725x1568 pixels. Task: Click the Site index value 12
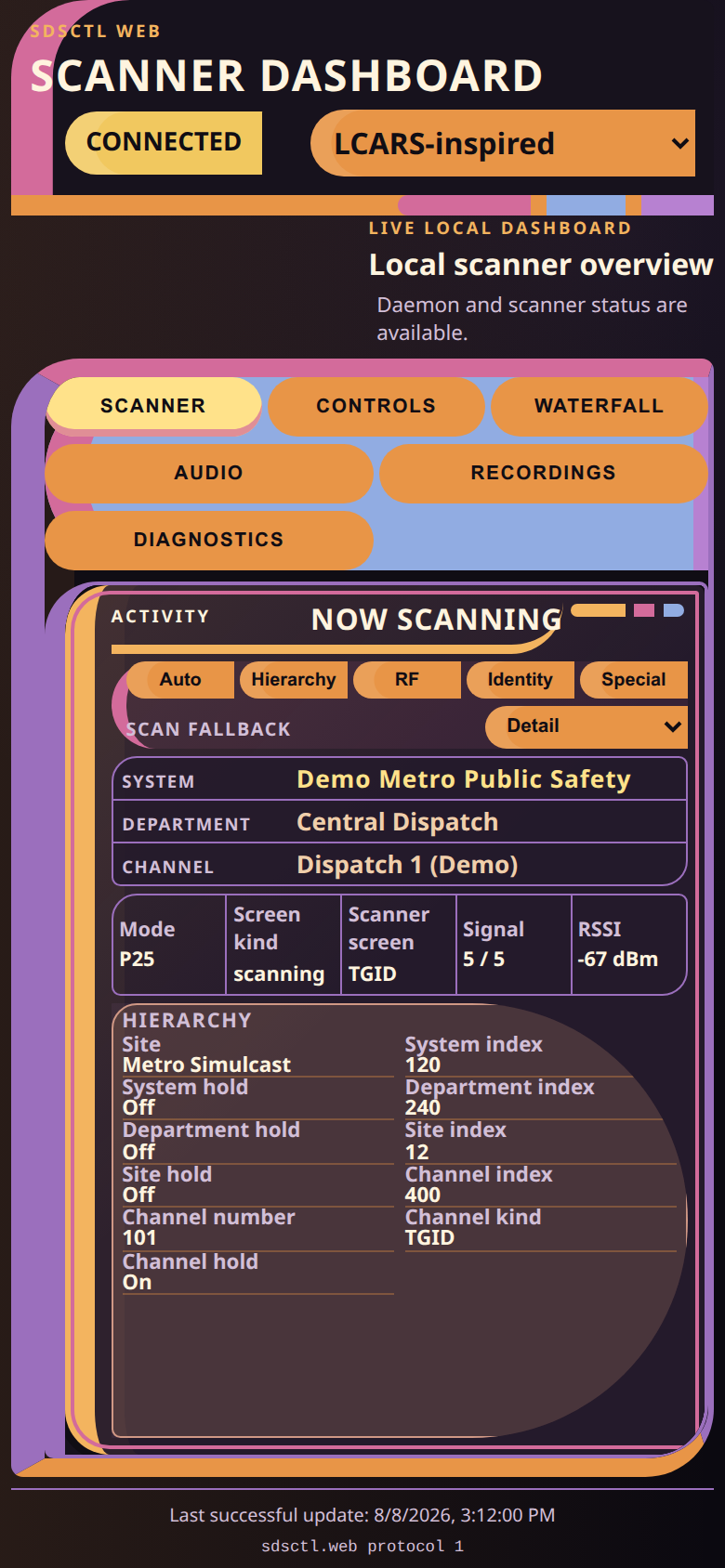click(x=417, y=1152)
